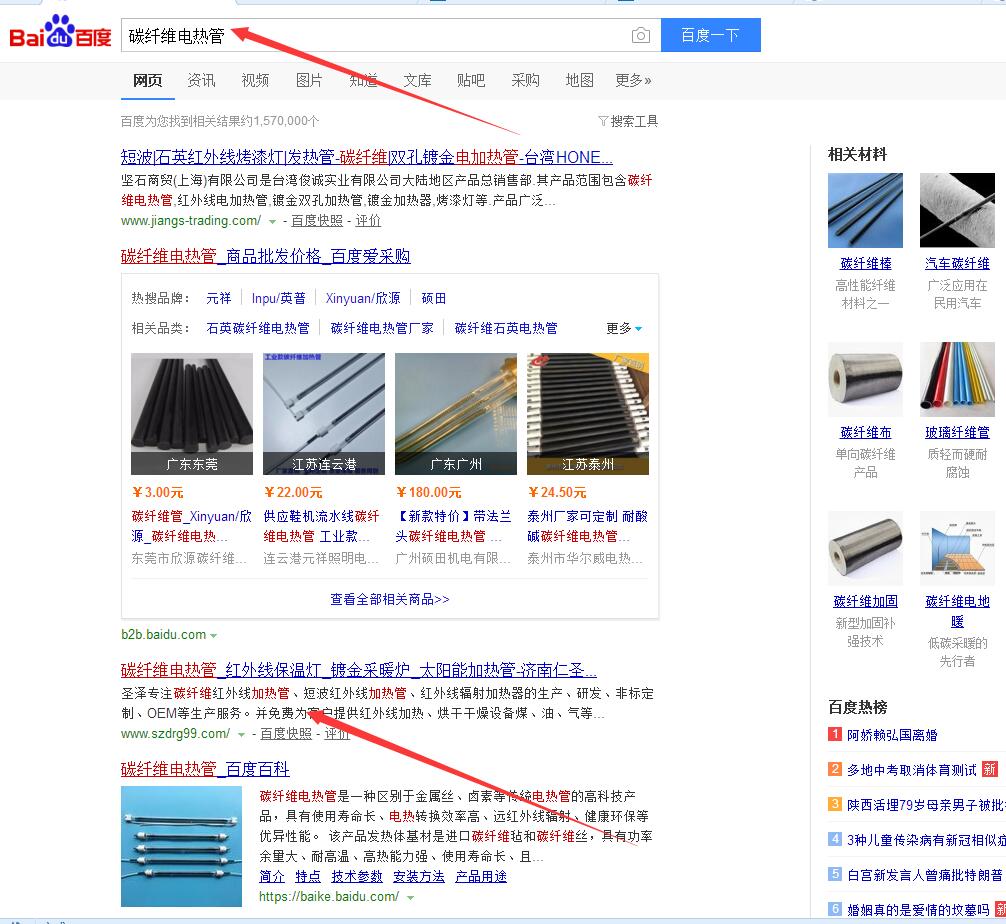Open 碳纤维电热管_百度百科 result title
Viewport: 1006px width, 924px height.
coord(205,769)
